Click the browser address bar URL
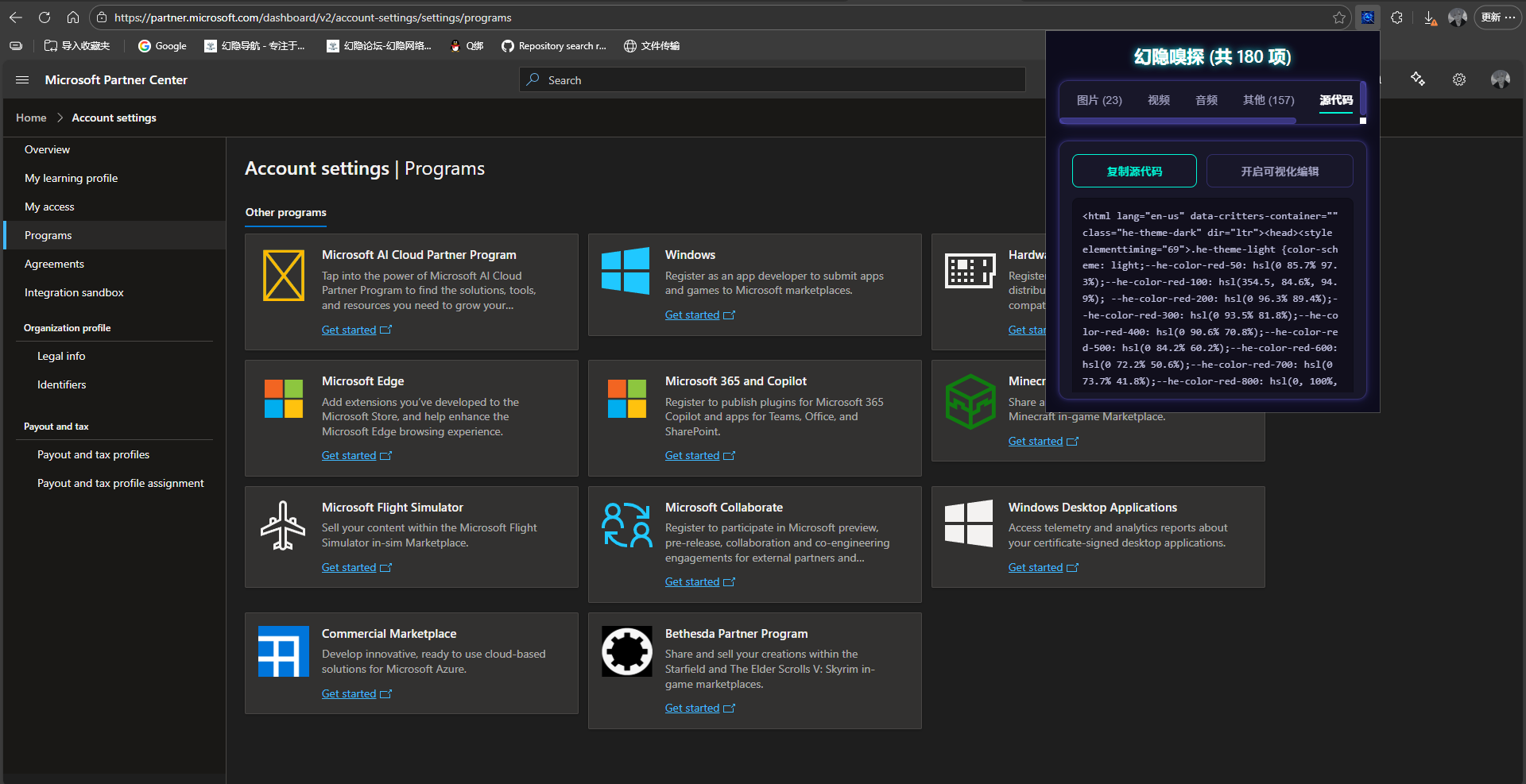The height and width of the screenshot is (784, 1526). tap(312, 17)
